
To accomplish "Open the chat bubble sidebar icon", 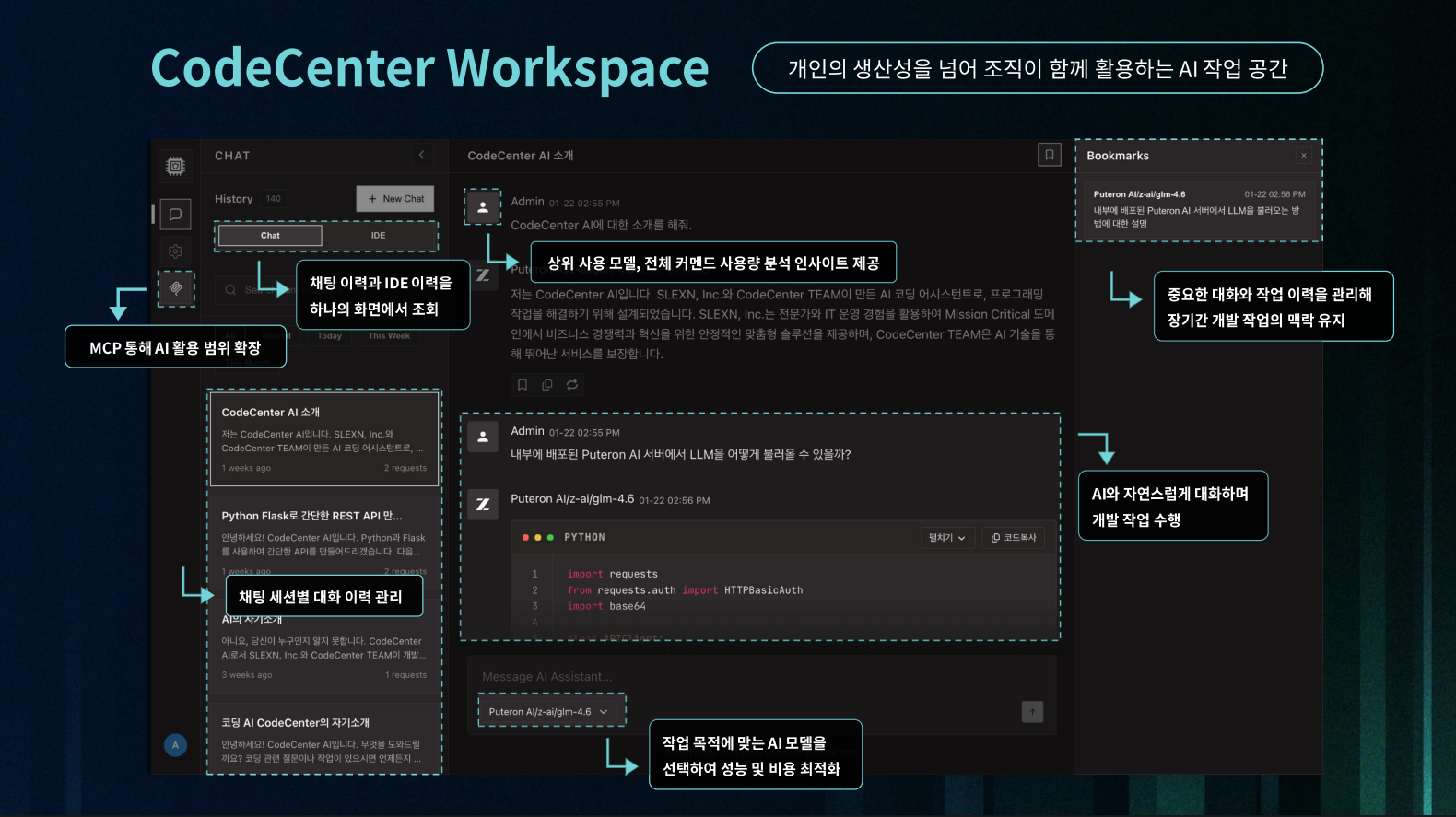I will (175, 214).
